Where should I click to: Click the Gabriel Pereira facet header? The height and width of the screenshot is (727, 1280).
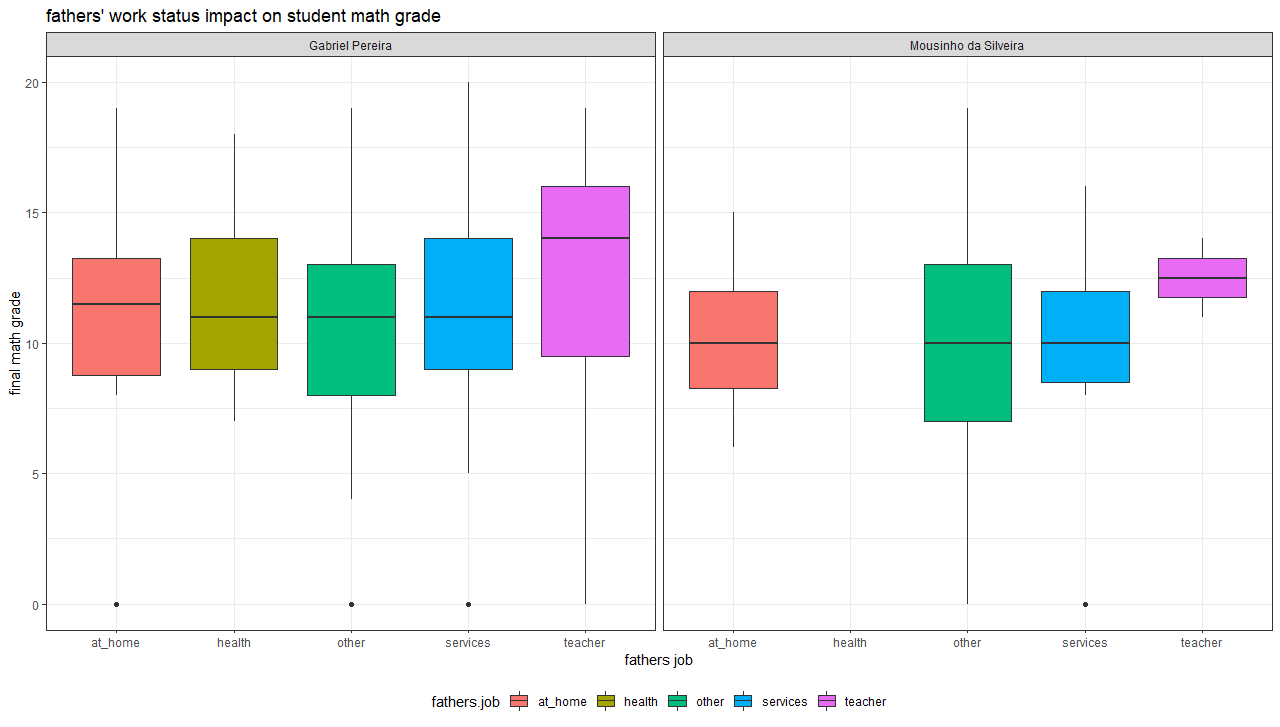(351, 45)
